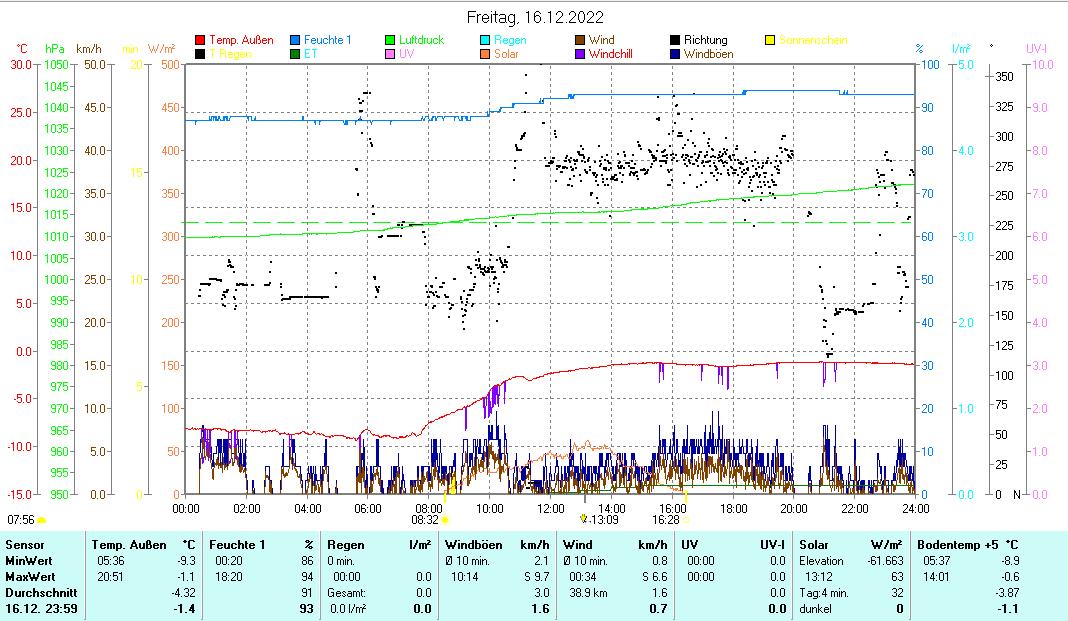Click the pink UV legend square
The image size is (1068, 621).
coord(391,54)
